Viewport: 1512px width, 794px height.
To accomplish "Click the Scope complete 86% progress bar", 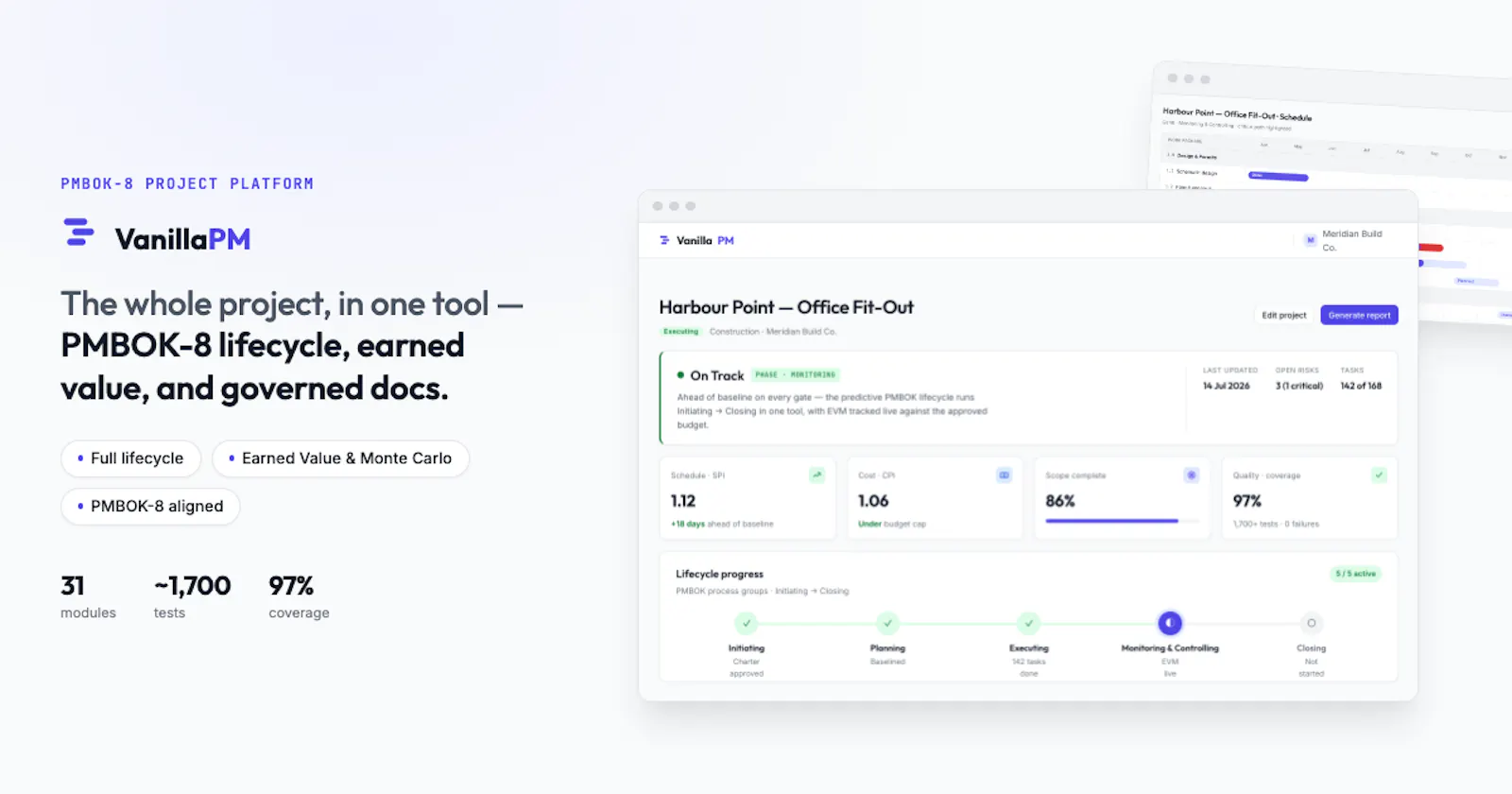I will 1122,521.
